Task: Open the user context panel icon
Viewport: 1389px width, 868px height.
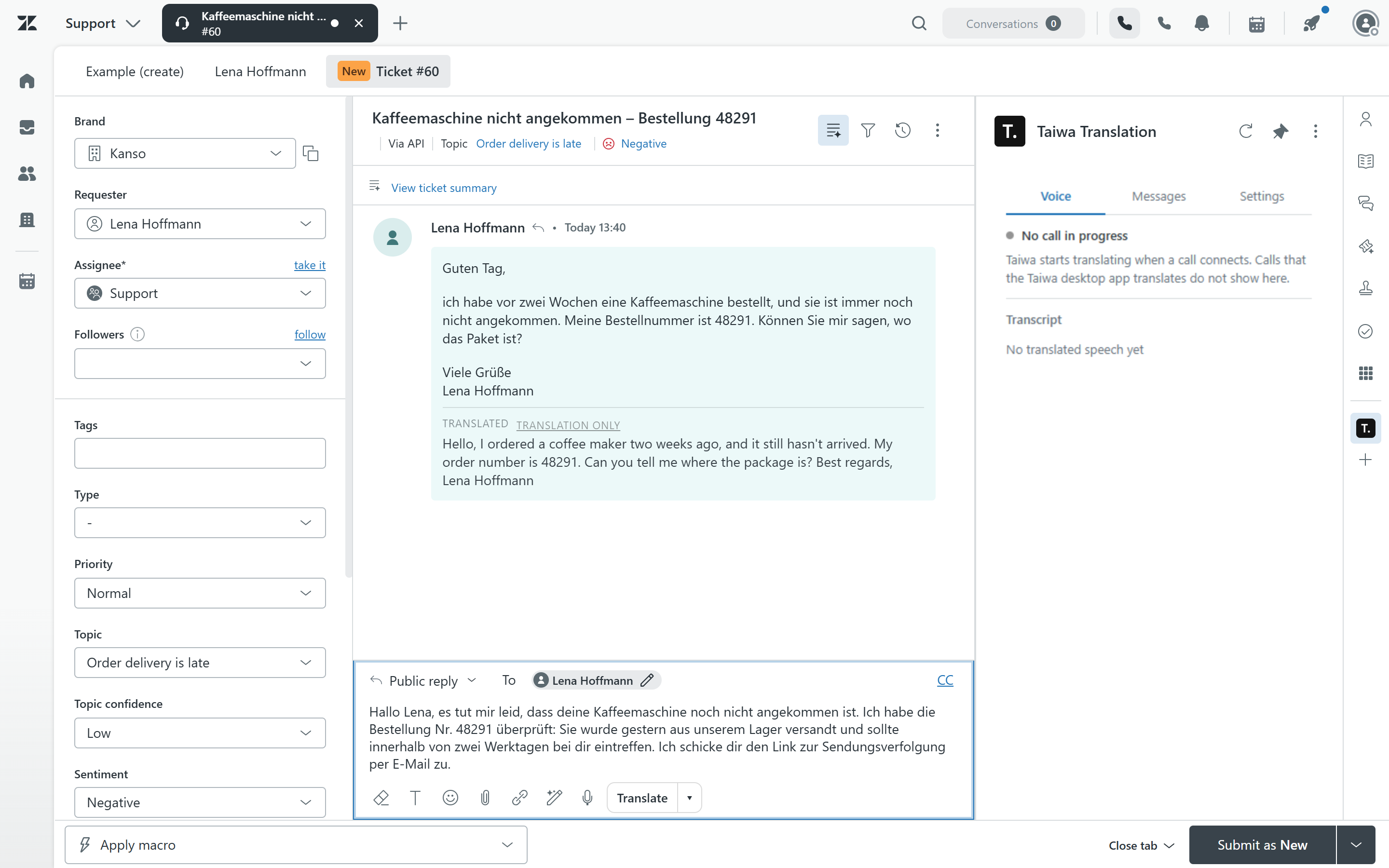Action: 1365,120
